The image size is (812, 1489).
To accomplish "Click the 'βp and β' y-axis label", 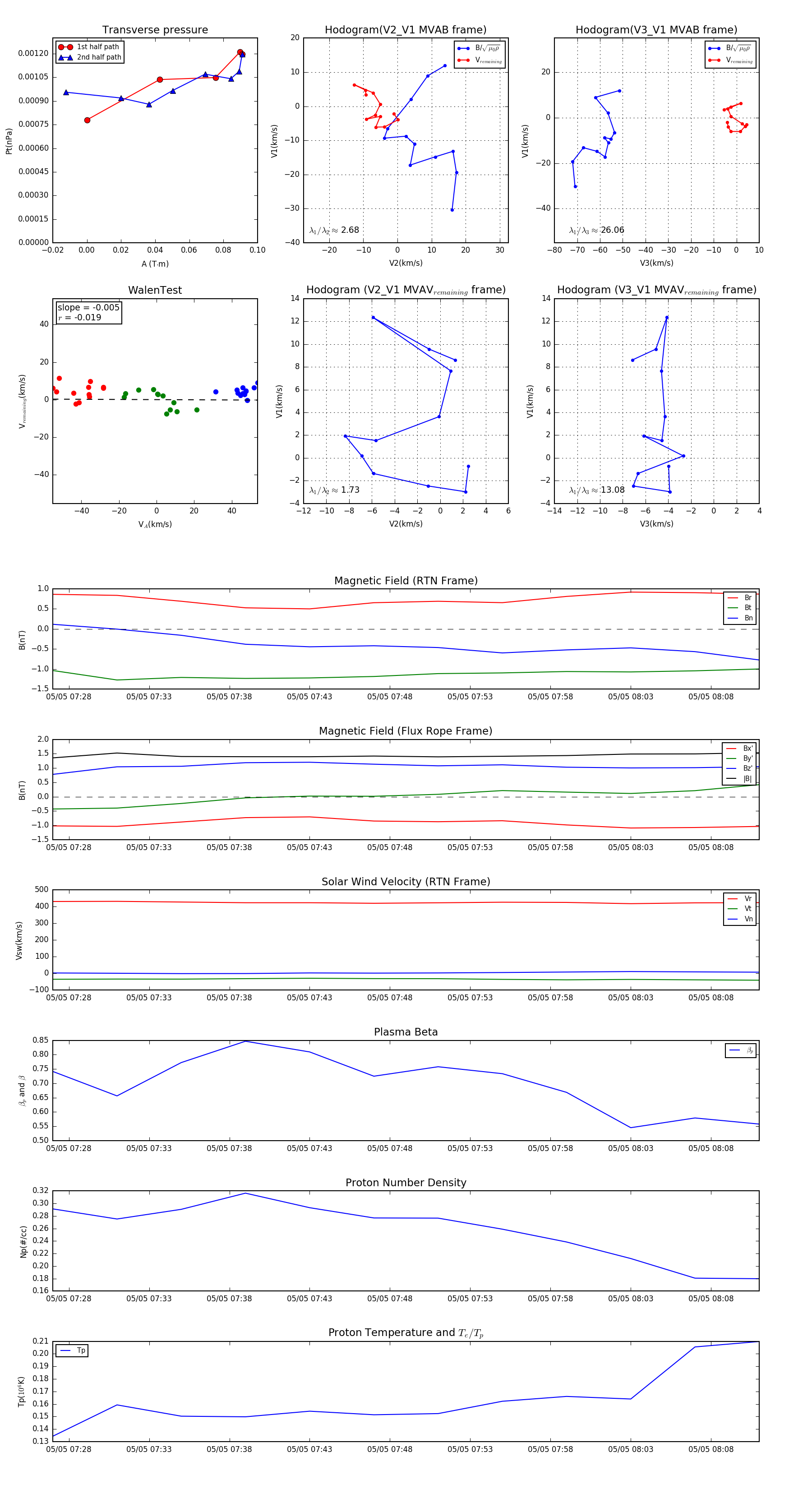I will (22, 1091).
